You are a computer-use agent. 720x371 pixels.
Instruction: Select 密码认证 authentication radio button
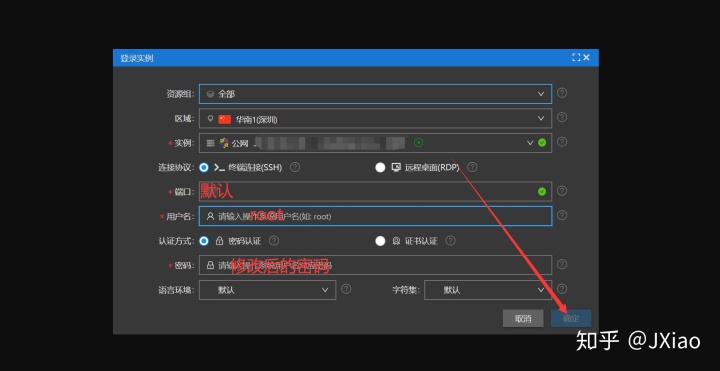click(204, 241)
